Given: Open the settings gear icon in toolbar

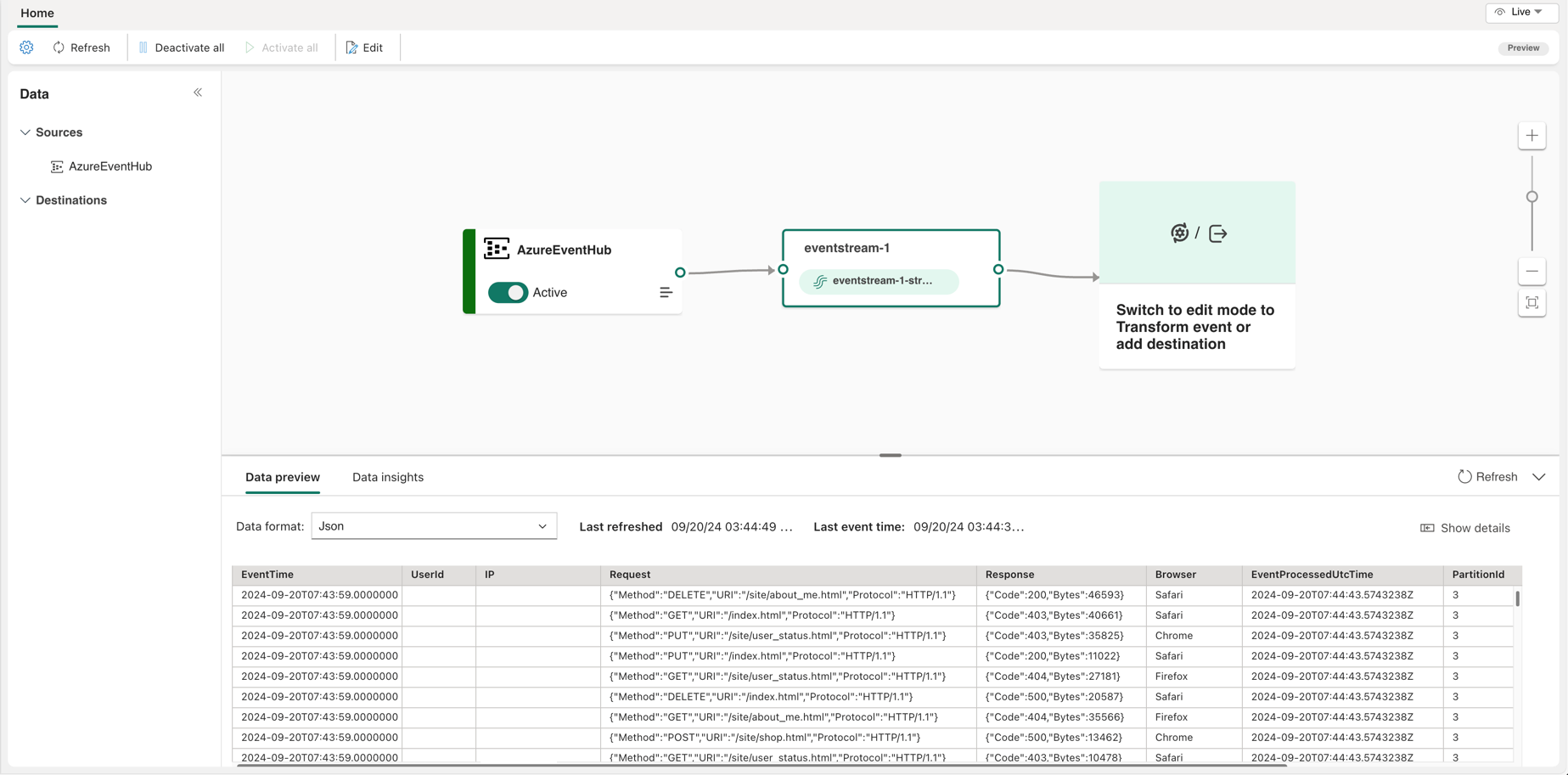Looking at the screenshot, I should click(x=26, y=48).
